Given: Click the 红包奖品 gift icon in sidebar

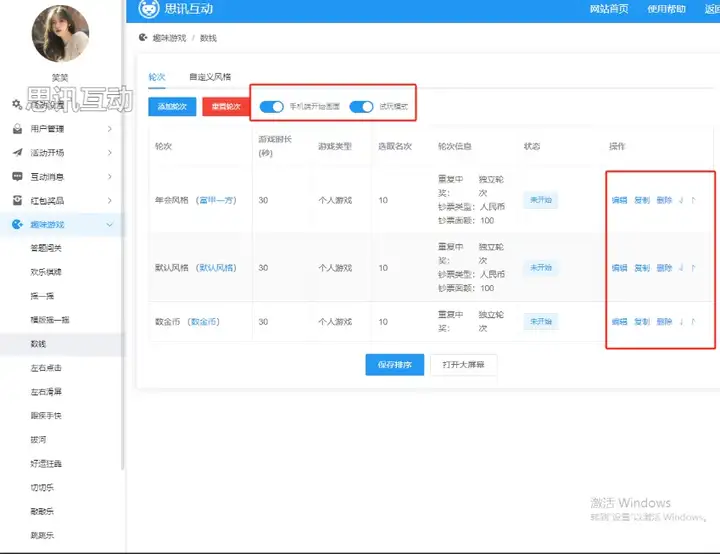Looking at the screenshot, I should (17, 200).
